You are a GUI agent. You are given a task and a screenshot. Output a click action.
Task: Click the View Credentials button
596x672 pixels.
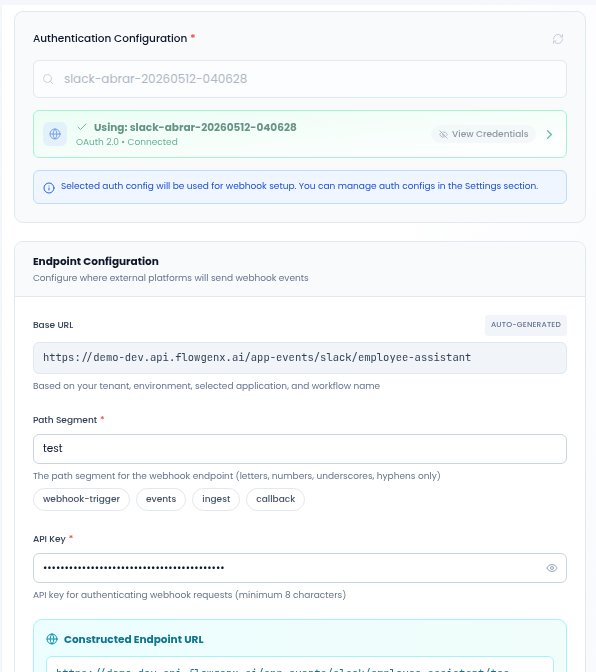[x=483, y=134]
